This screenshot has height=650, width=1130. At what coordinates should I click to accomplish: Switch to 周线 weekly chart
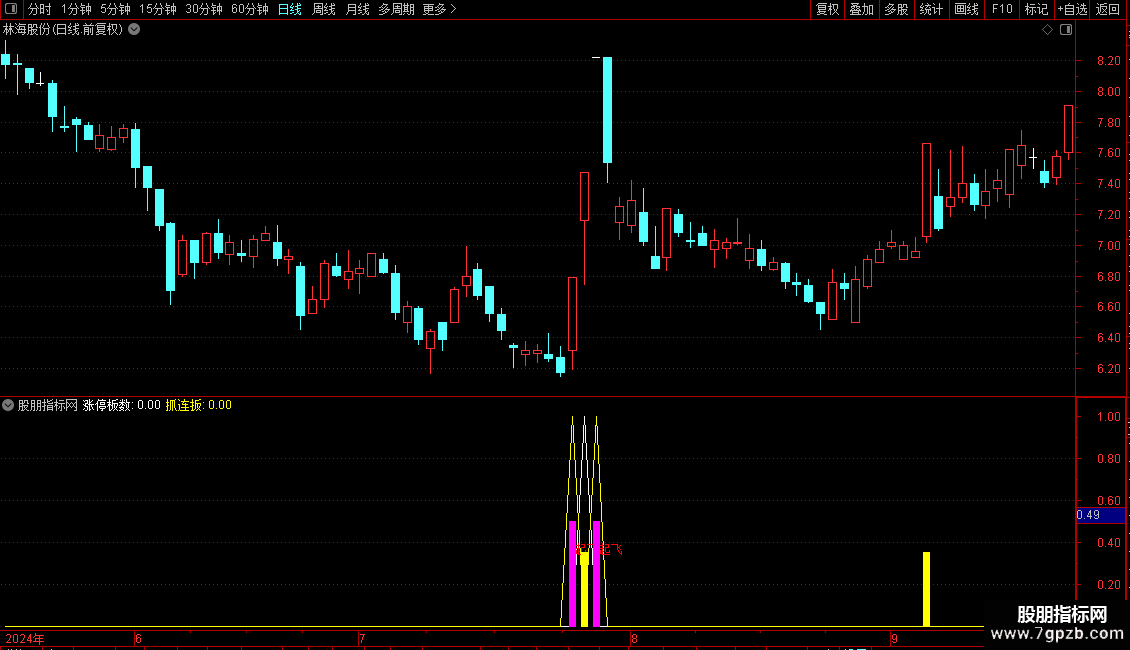coord(324,9)
